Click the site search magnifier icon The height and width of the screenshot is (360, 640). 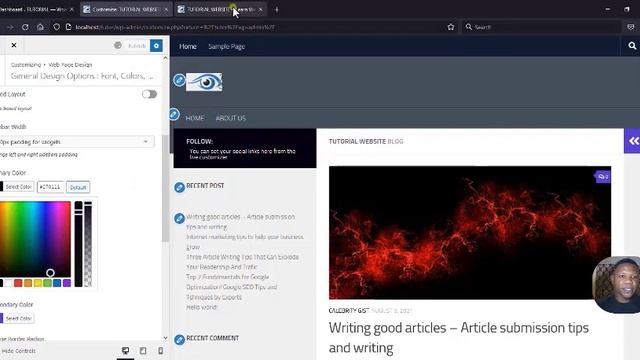pyautogui.click(x=632, y=46)
